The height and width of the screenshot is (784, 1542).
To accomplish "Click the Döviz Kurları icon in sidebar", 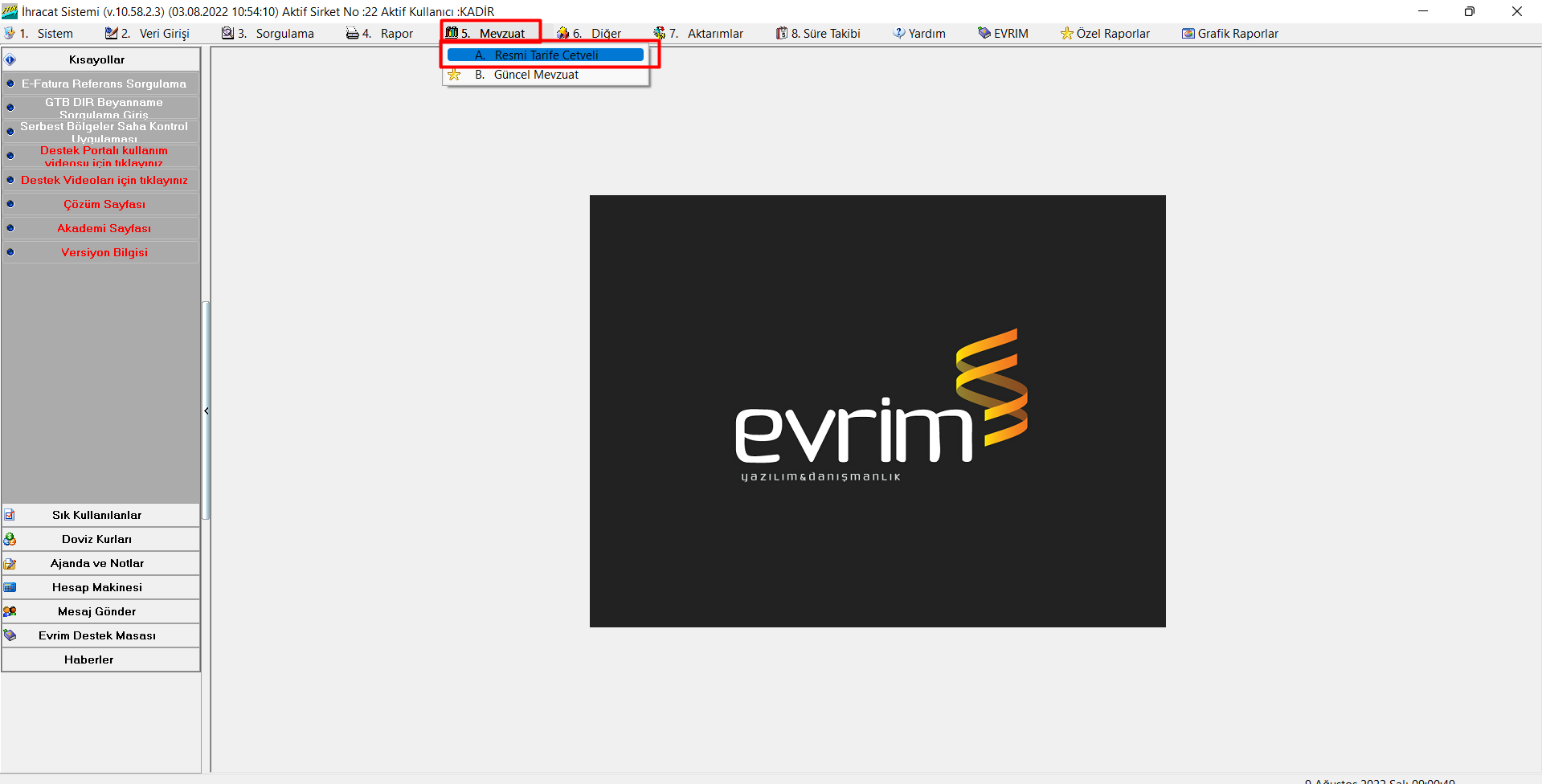I will point(10,539).
